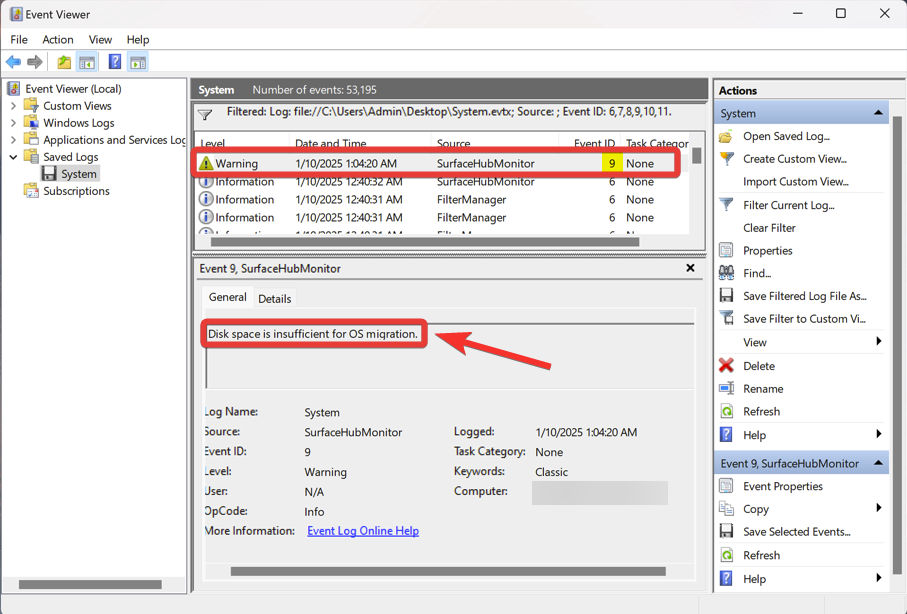
Task: Open help via the toolbar question mark icon
Action: 115,61
